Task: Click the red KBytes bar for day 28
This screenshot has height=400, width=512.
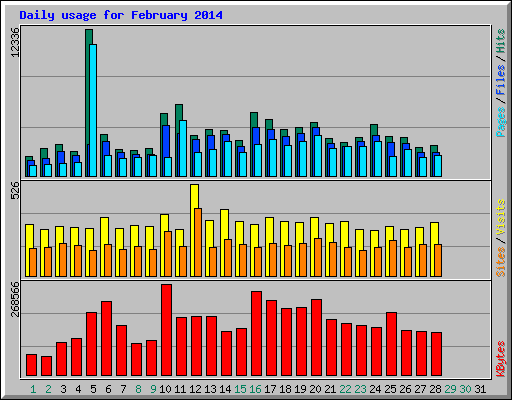Action: 436,354
